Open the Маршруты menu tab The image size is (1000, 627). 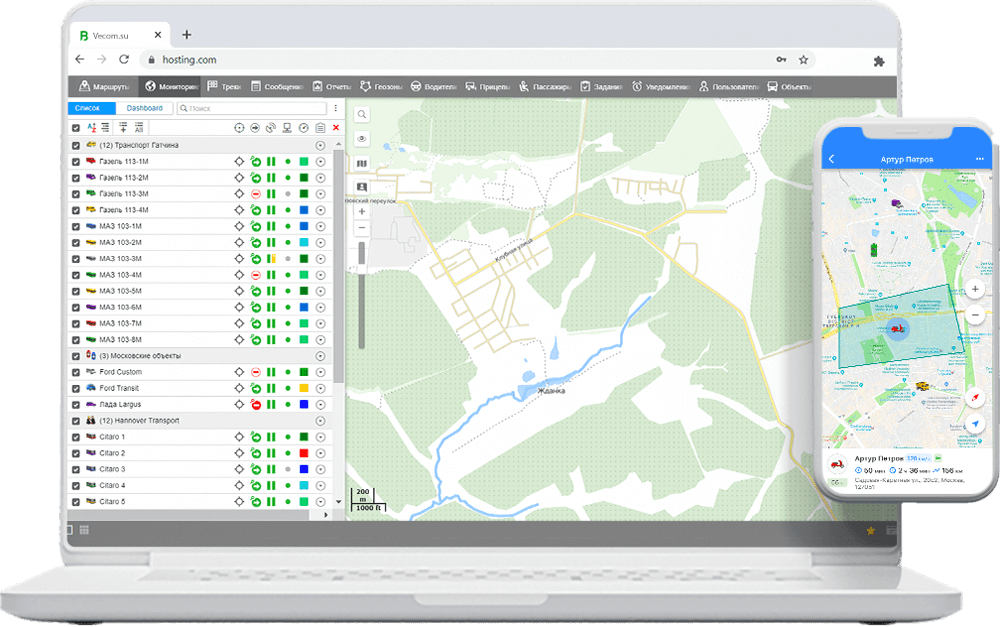tap(104, 87)
